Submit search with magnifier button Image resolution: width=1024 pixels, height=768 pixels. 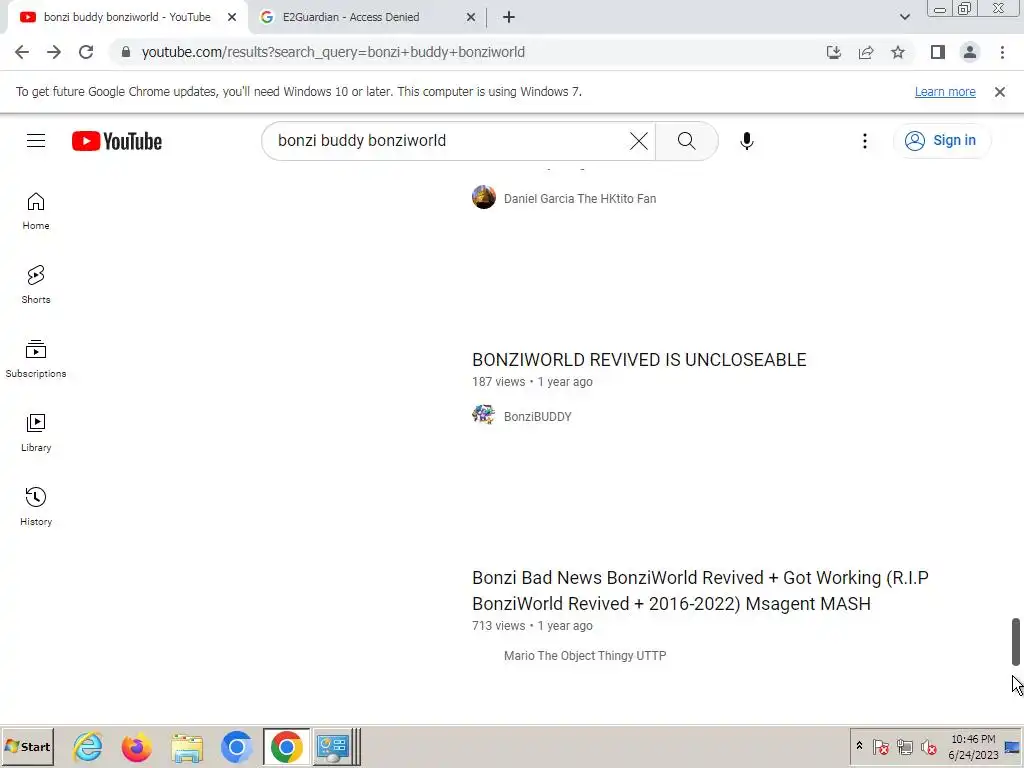click(x=686, y=140)
